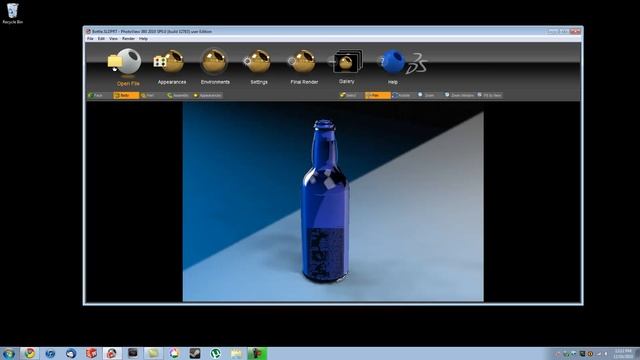
Task: Open the Appearances library
Action: click(169, 61)
